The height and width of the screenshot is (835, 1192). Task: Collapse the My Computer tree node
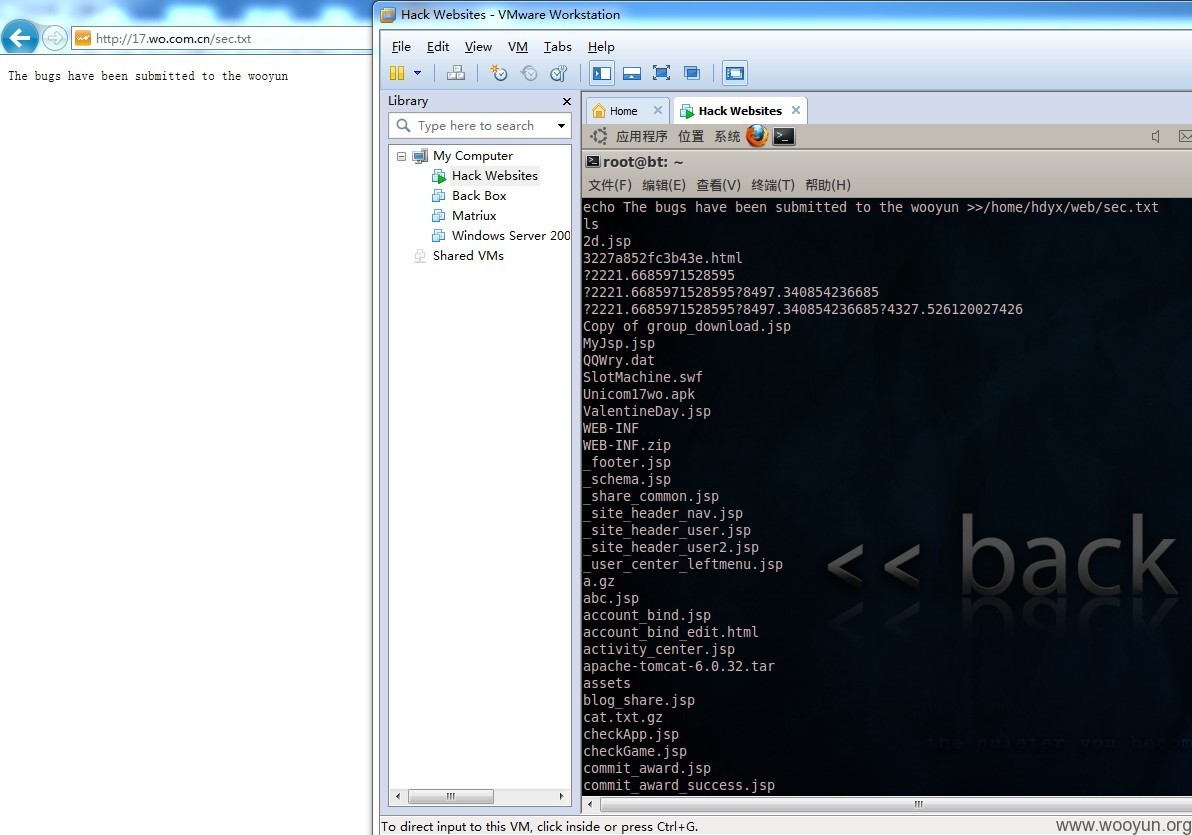point(401,156)
